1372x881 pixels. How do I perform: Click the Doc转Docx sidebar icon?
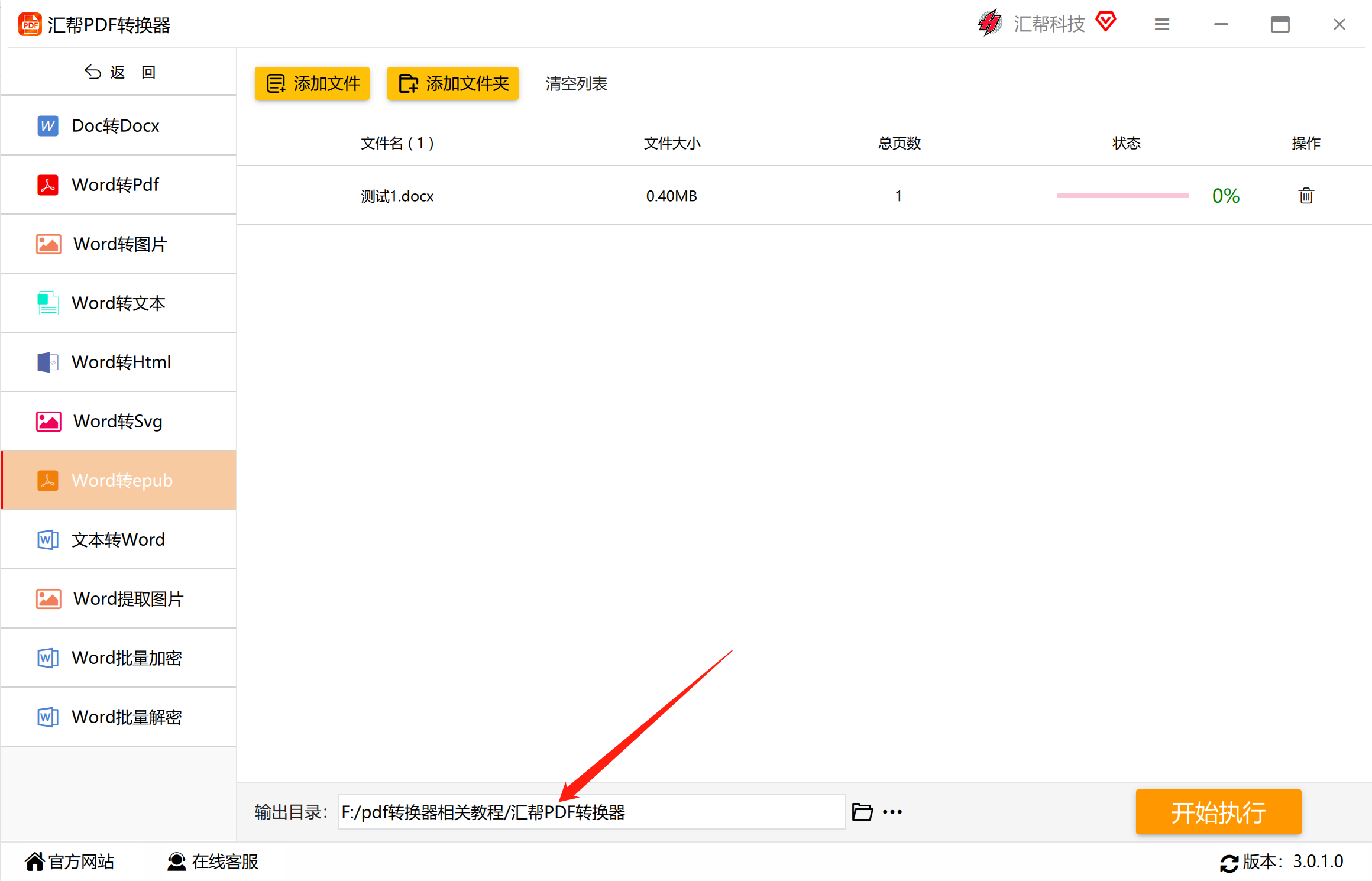[48, 126]
